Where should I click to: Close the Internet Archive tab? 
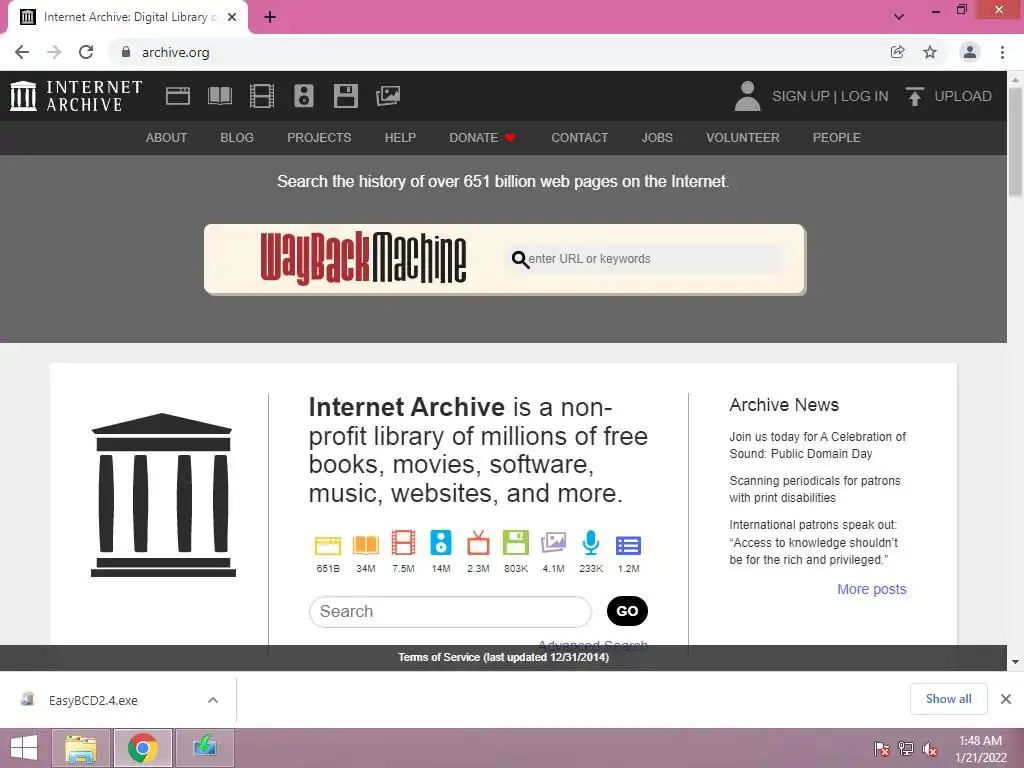[x=232, y=17]
